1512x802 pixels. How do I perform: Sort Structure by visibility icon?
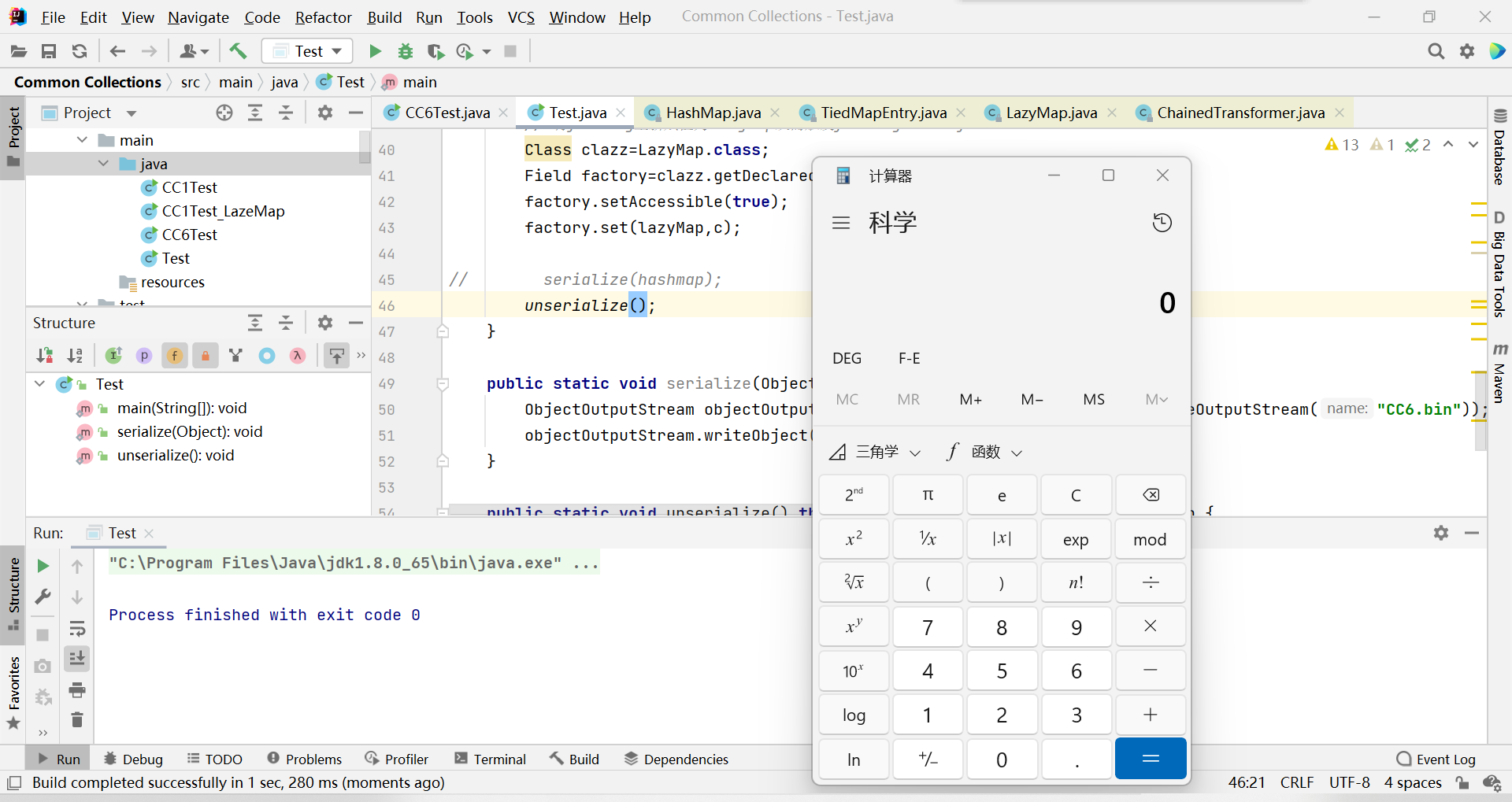coord(45,356)
